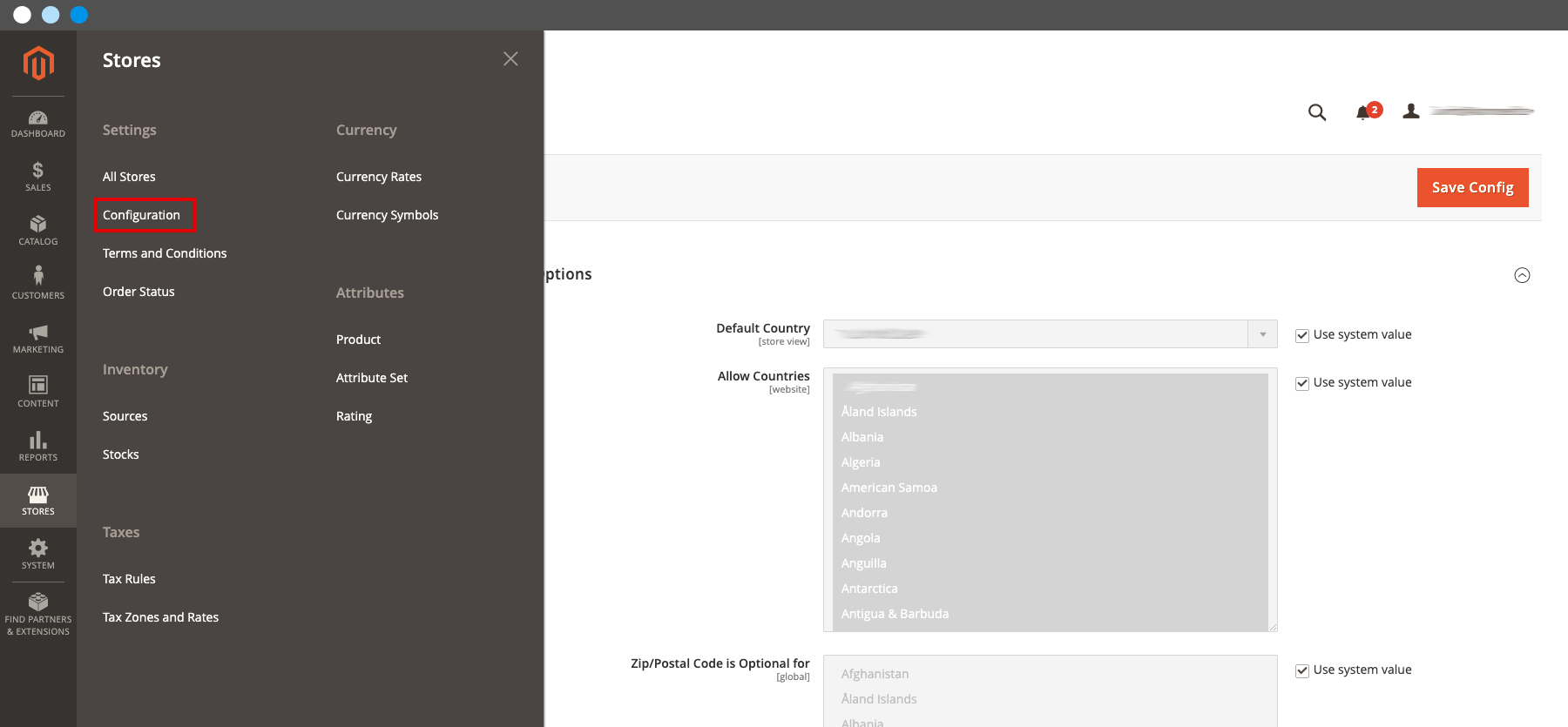Viewport: 1568px width, 727px height.
Task: Open Currency Symbols menu item
Action: (x=388, y=215)
